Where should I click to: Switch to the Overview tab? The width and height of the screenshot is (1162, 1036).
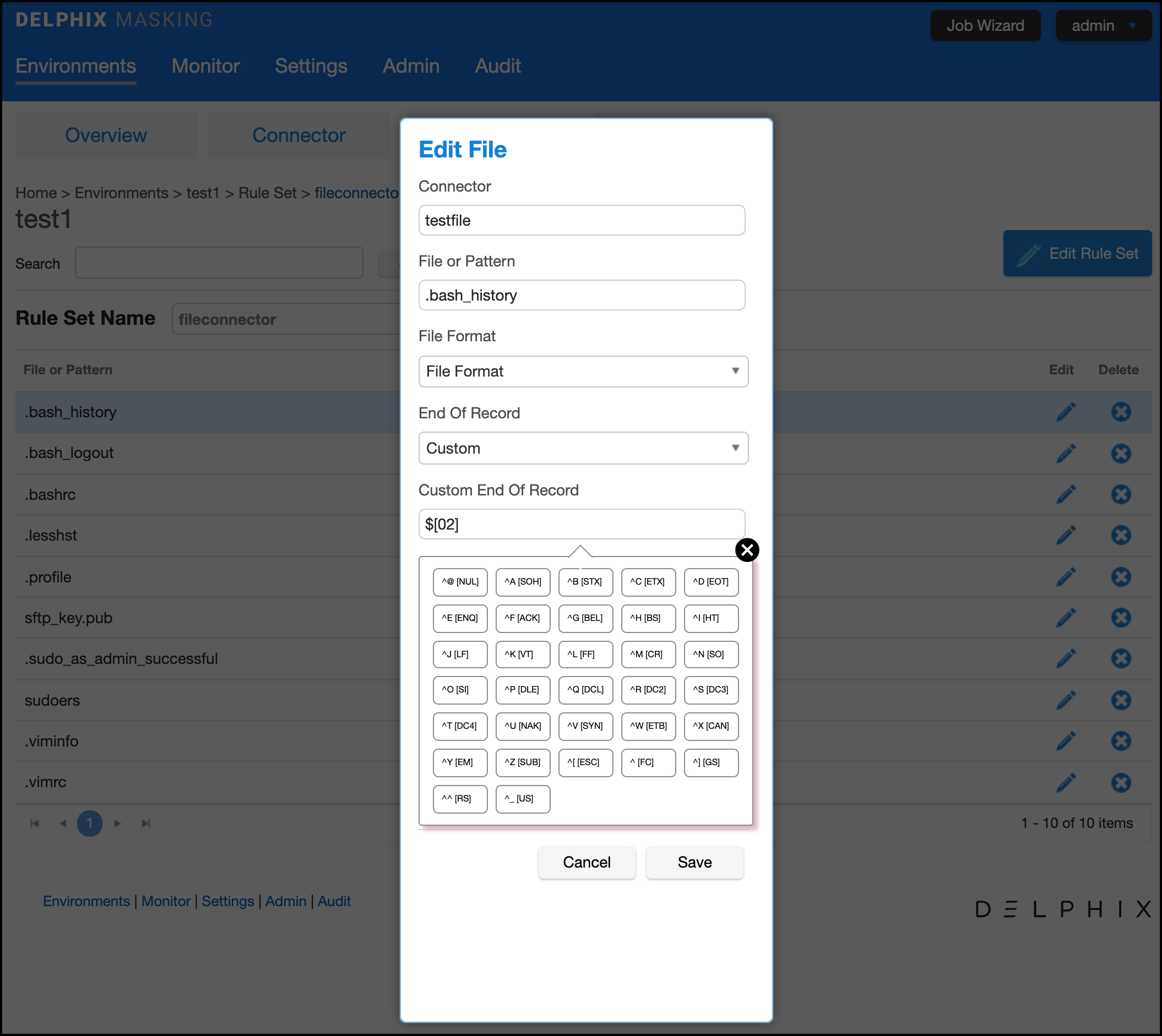[106, 135]
